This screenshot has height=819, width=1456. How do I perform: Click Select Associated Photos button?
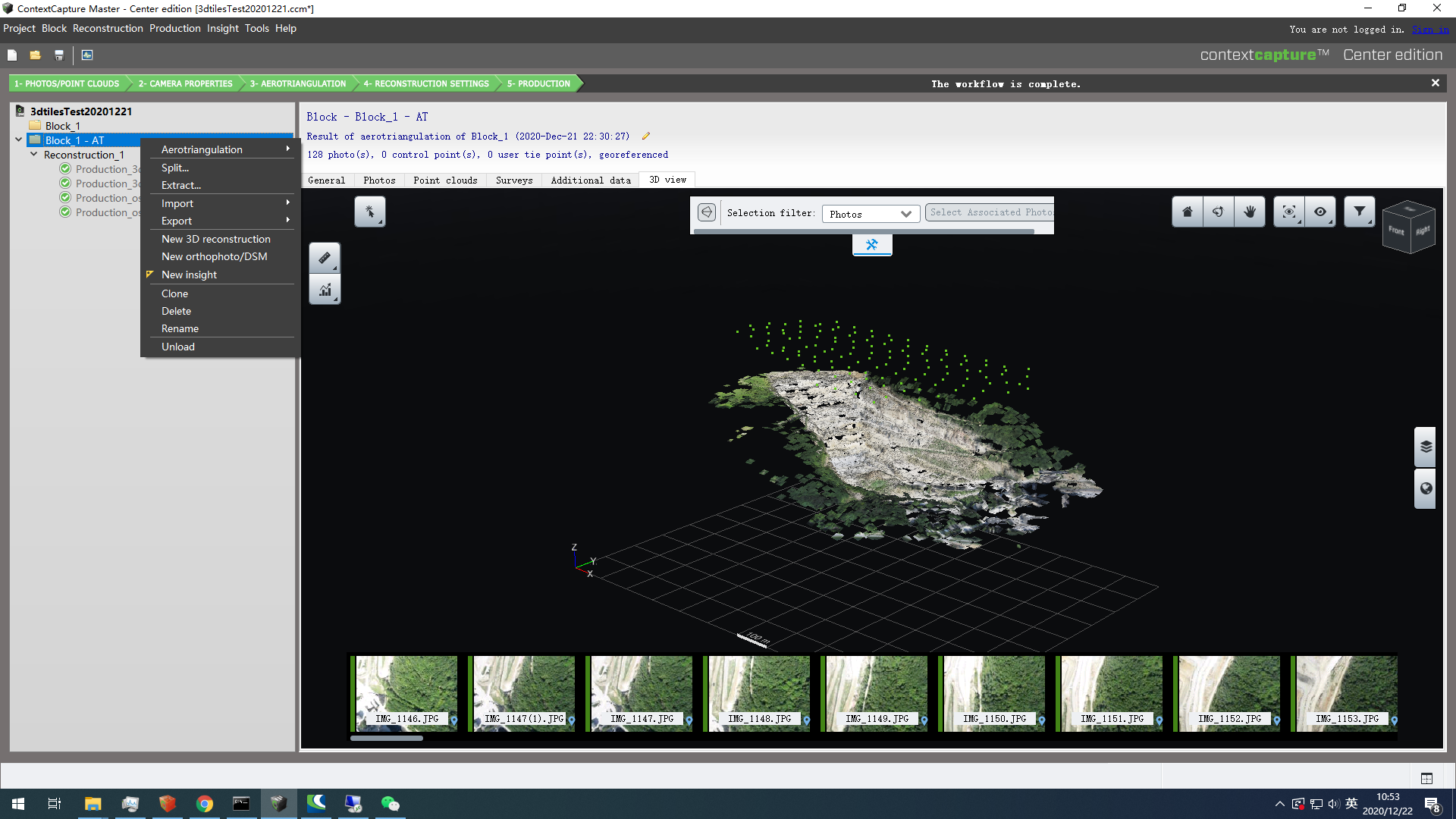pyautogui.click(x=990, y=212)
